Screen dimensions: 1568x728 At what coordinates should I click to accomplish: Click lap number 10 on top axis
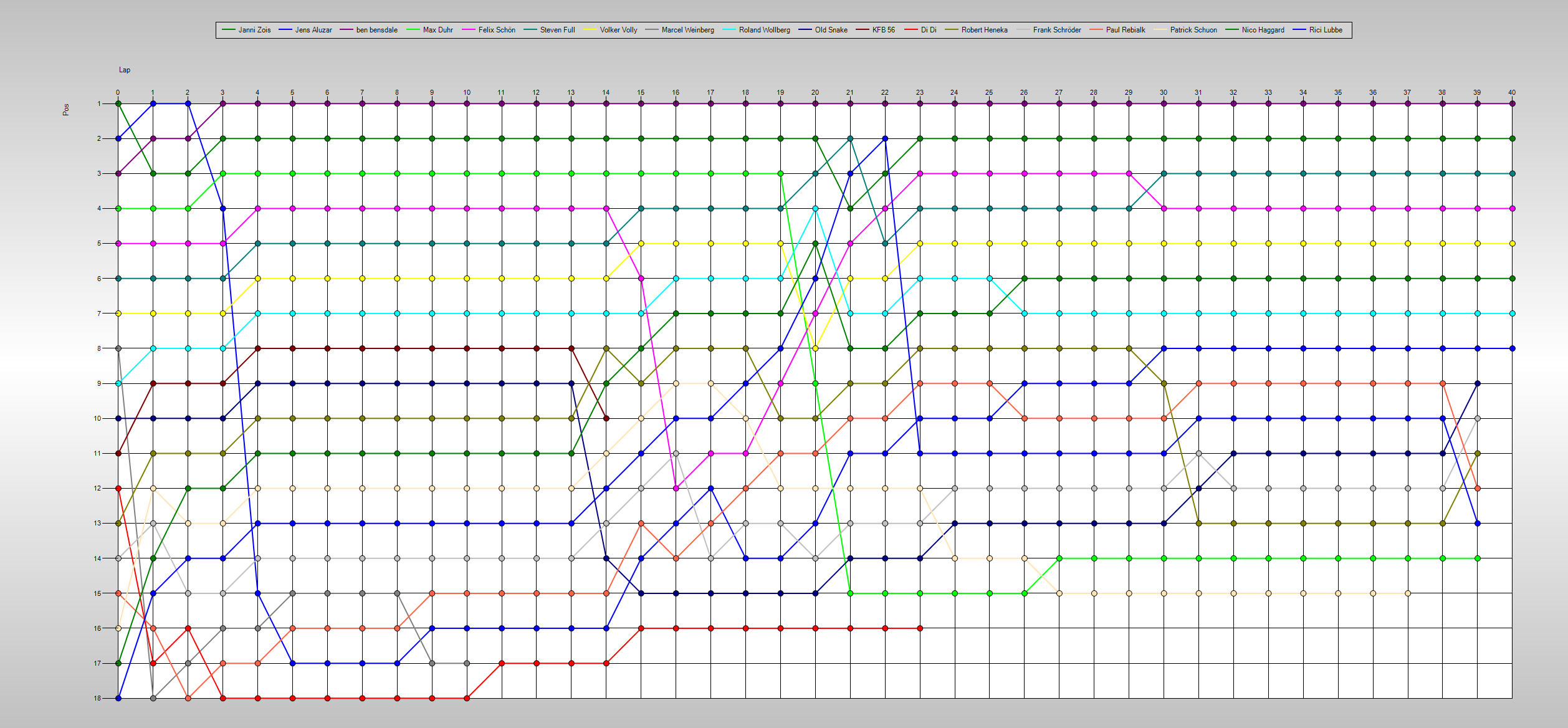[467, 92]
